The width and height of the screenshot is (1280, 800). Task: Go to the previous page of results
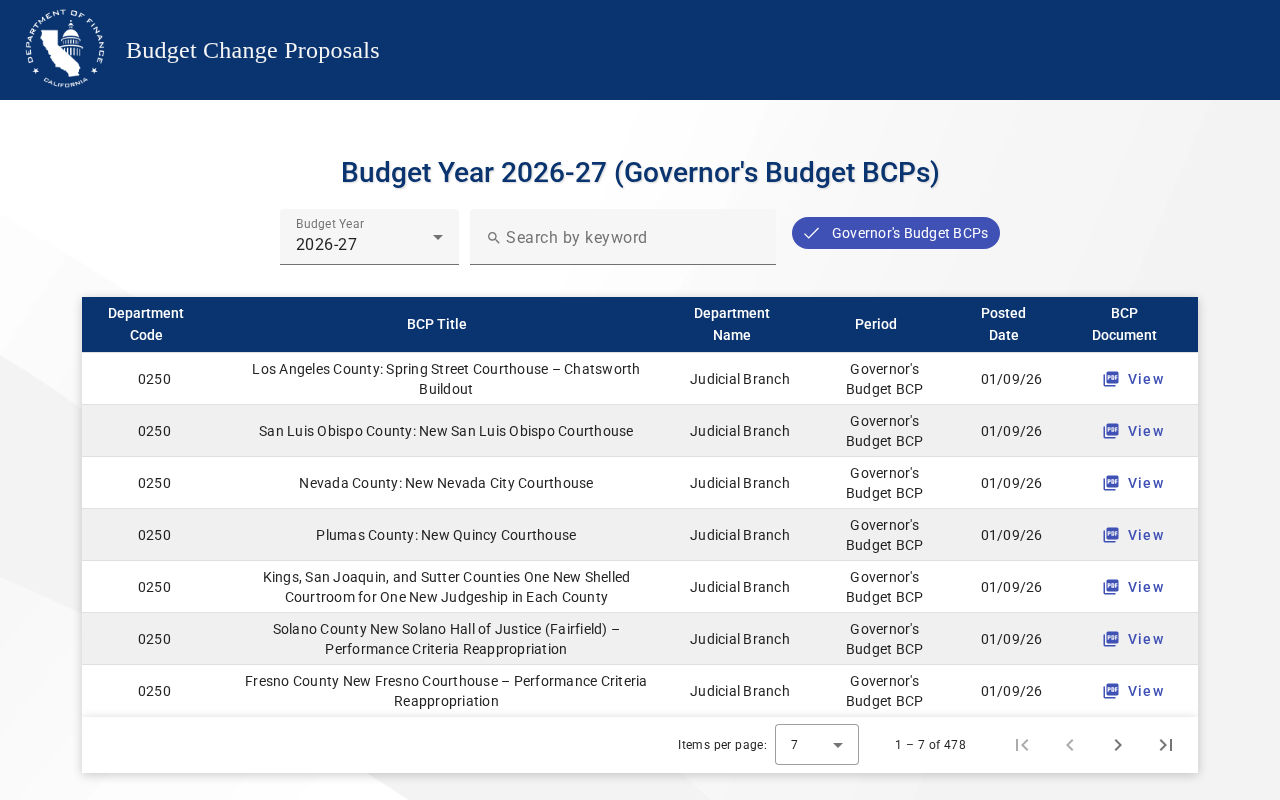(x=1070, y=745)
